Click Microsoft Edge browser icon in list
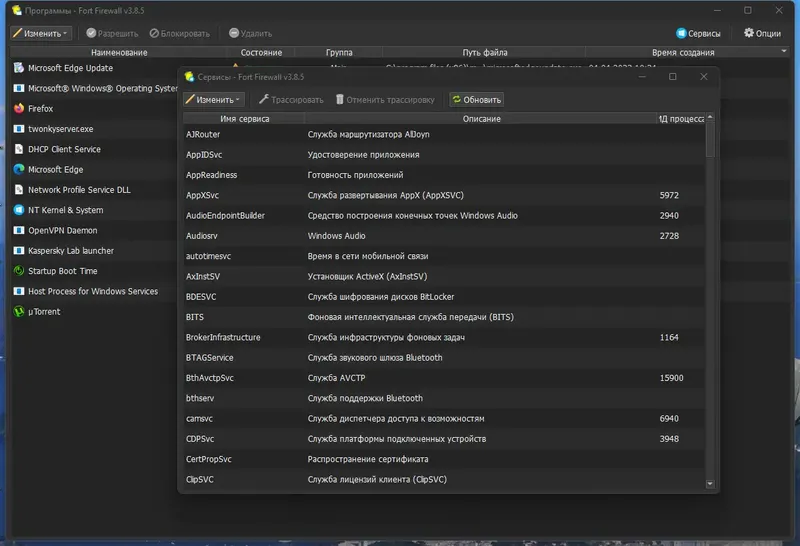This screenshot has width=800, height=546. pos(19,169)
